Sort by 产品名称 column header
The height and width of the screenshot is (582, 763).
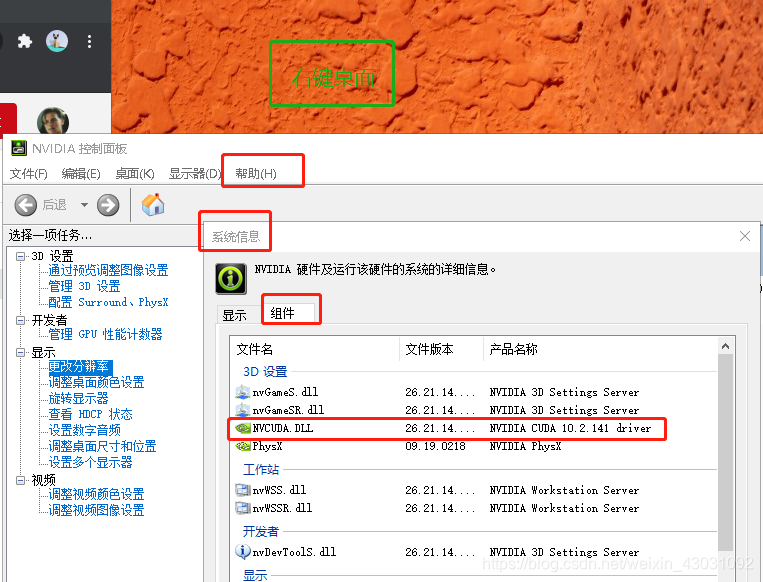600,349
